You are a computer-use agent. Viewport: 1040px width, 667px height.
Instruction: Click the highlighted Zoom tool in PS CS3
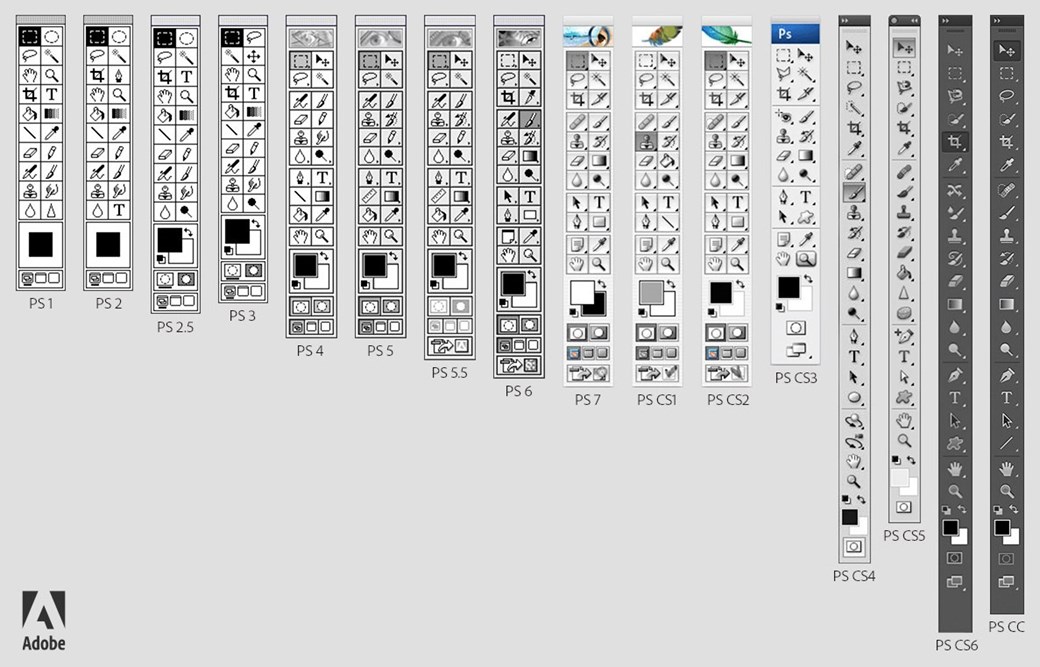pyautogui.click(x=806, y=259)
